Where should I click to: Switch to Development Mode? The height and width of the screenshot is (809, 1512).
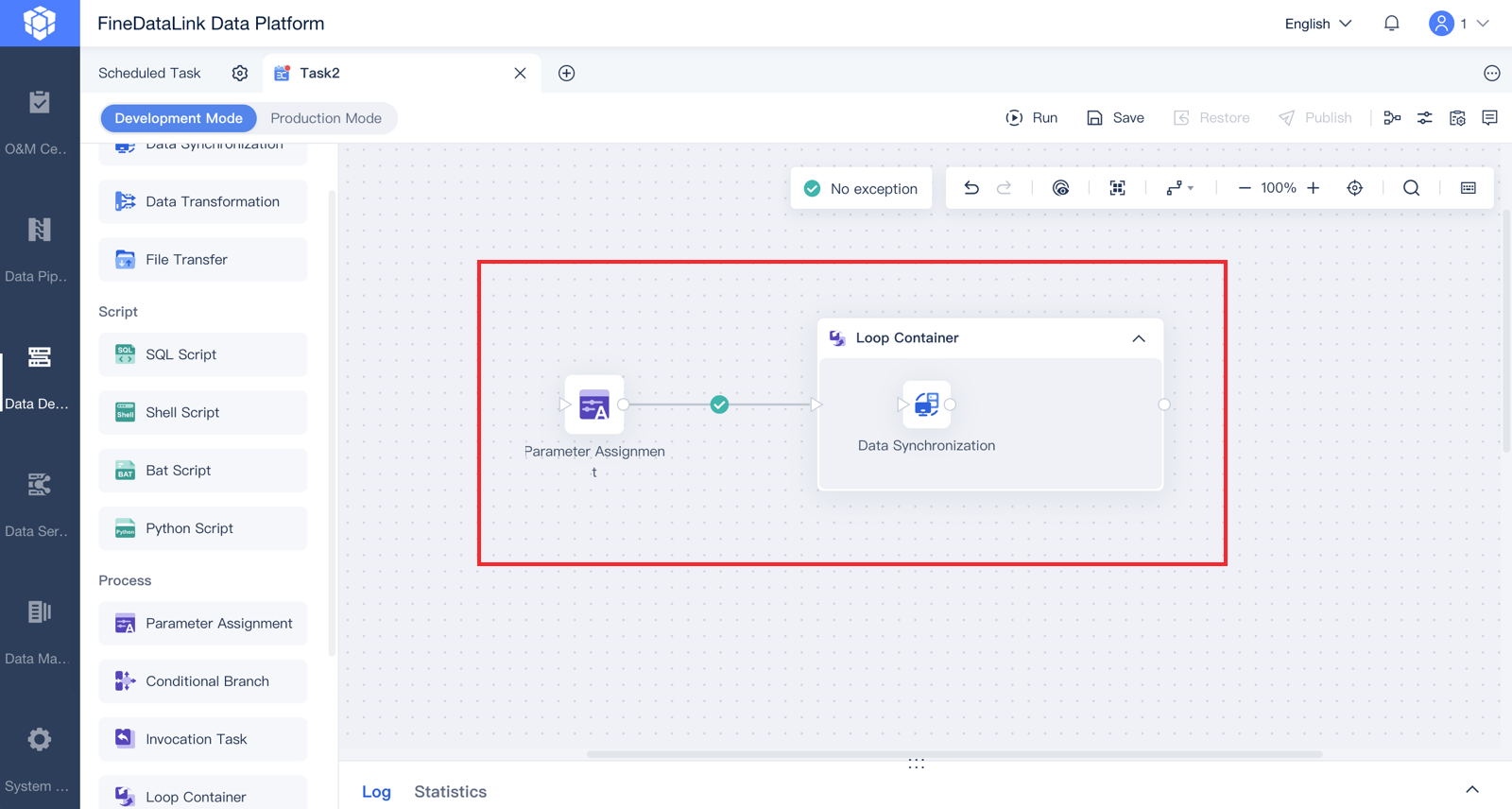coord(179,118)
